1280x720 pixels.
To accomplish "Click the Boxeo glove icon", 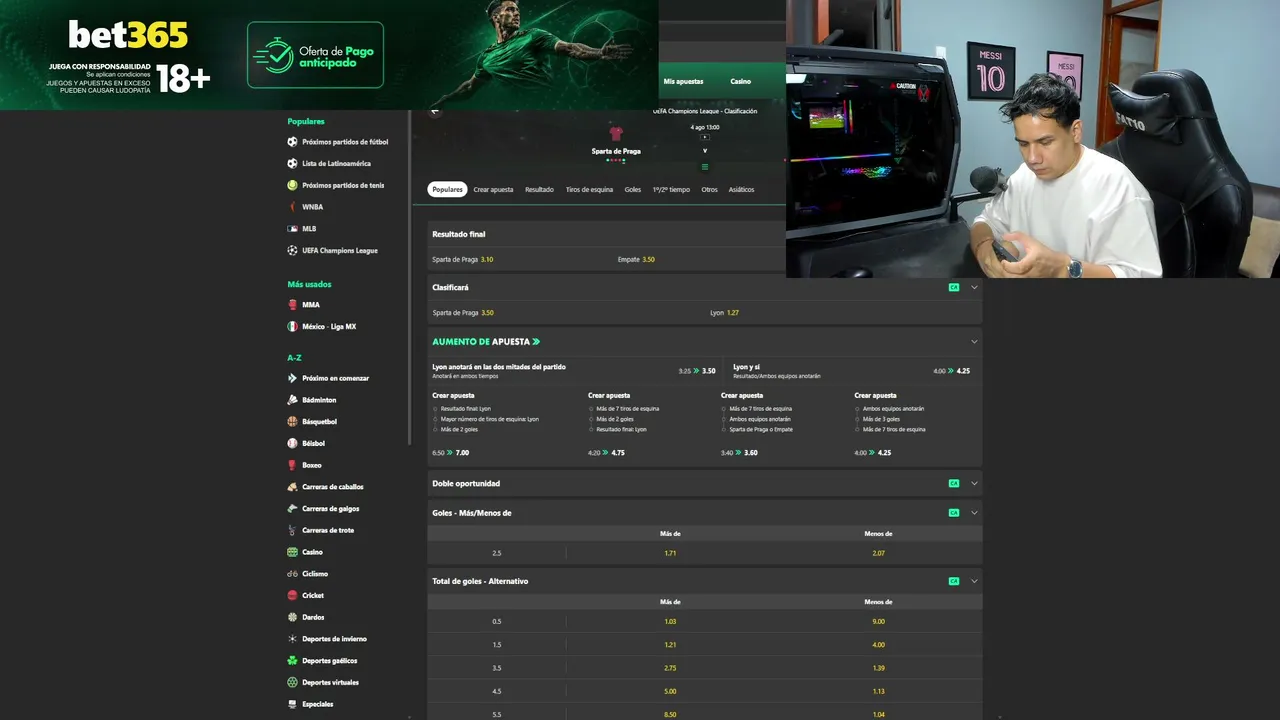I will [292, 465].
